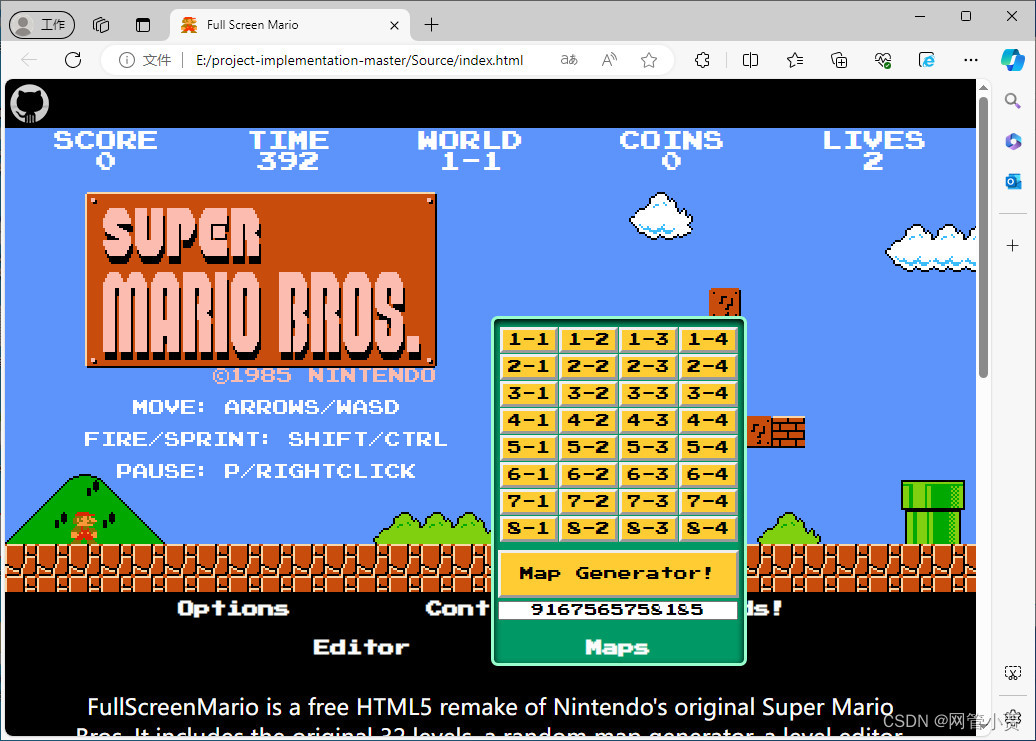
Task: Click the tab actions workspaces icon
Action: (x=100, y=25)
